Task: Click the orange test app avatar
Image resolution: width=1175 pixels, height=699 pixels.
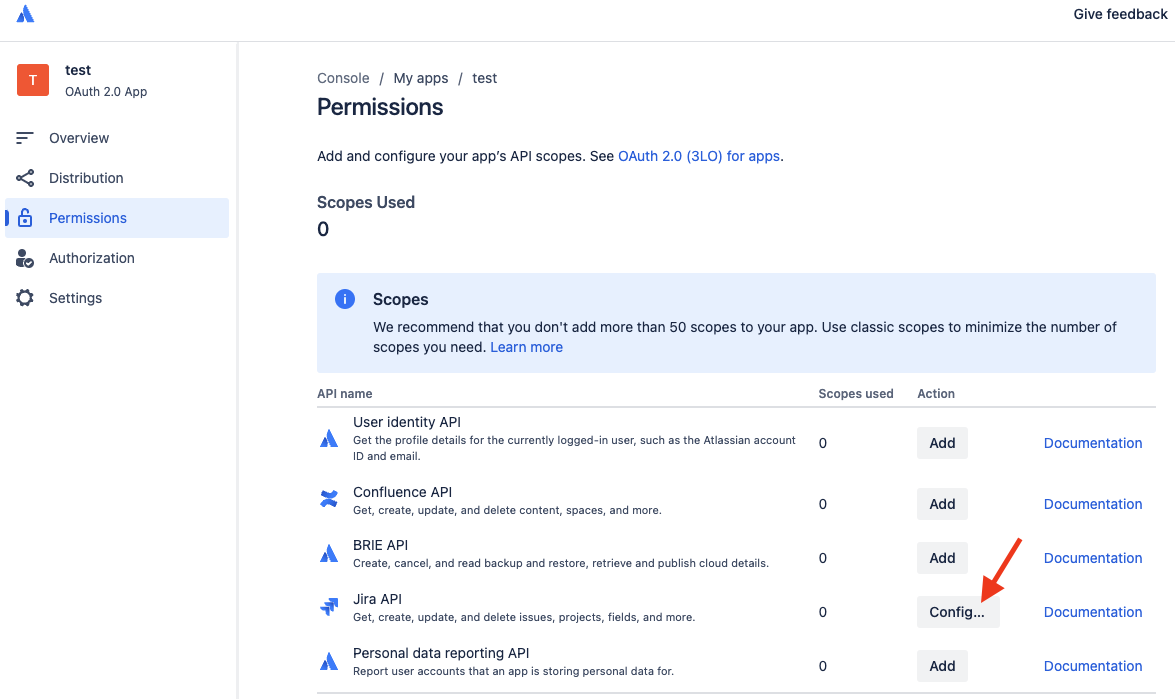Action: [x=33, y=80]
